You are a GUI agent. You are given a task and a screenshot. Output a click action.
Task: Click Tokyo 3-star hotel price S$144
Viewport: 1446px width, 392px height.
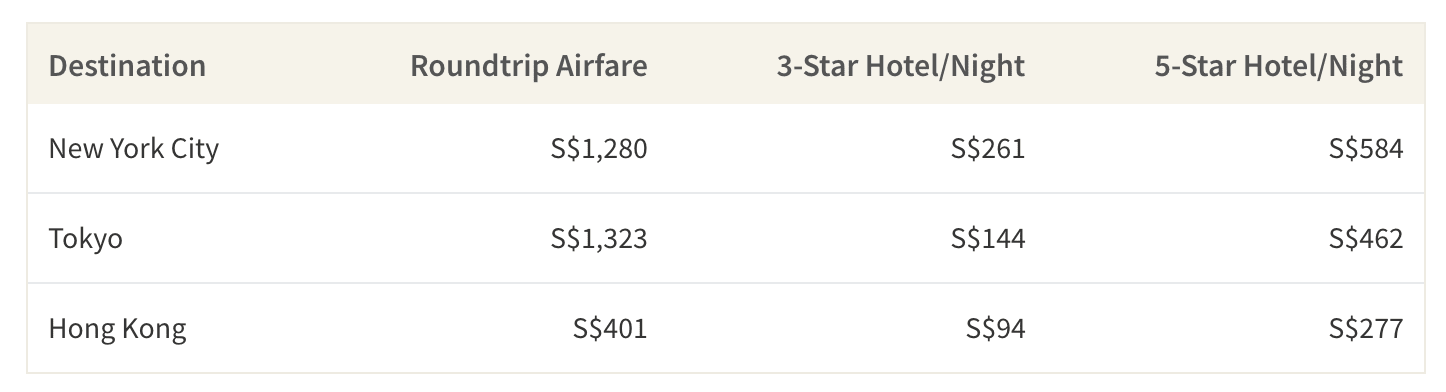coord(989,239)
